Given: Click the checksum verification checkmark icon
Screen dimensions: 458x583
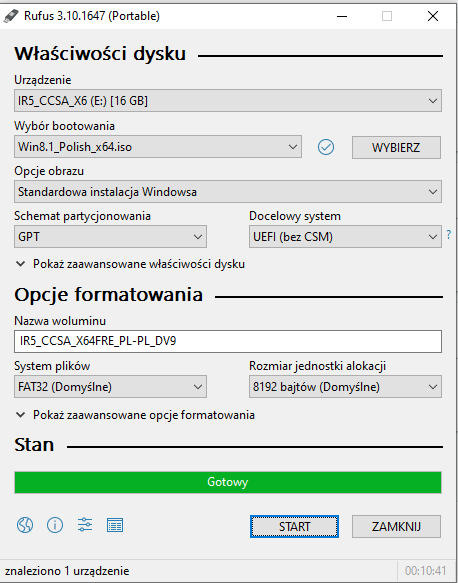Looking at the screenshot, I should pos(326,147).
